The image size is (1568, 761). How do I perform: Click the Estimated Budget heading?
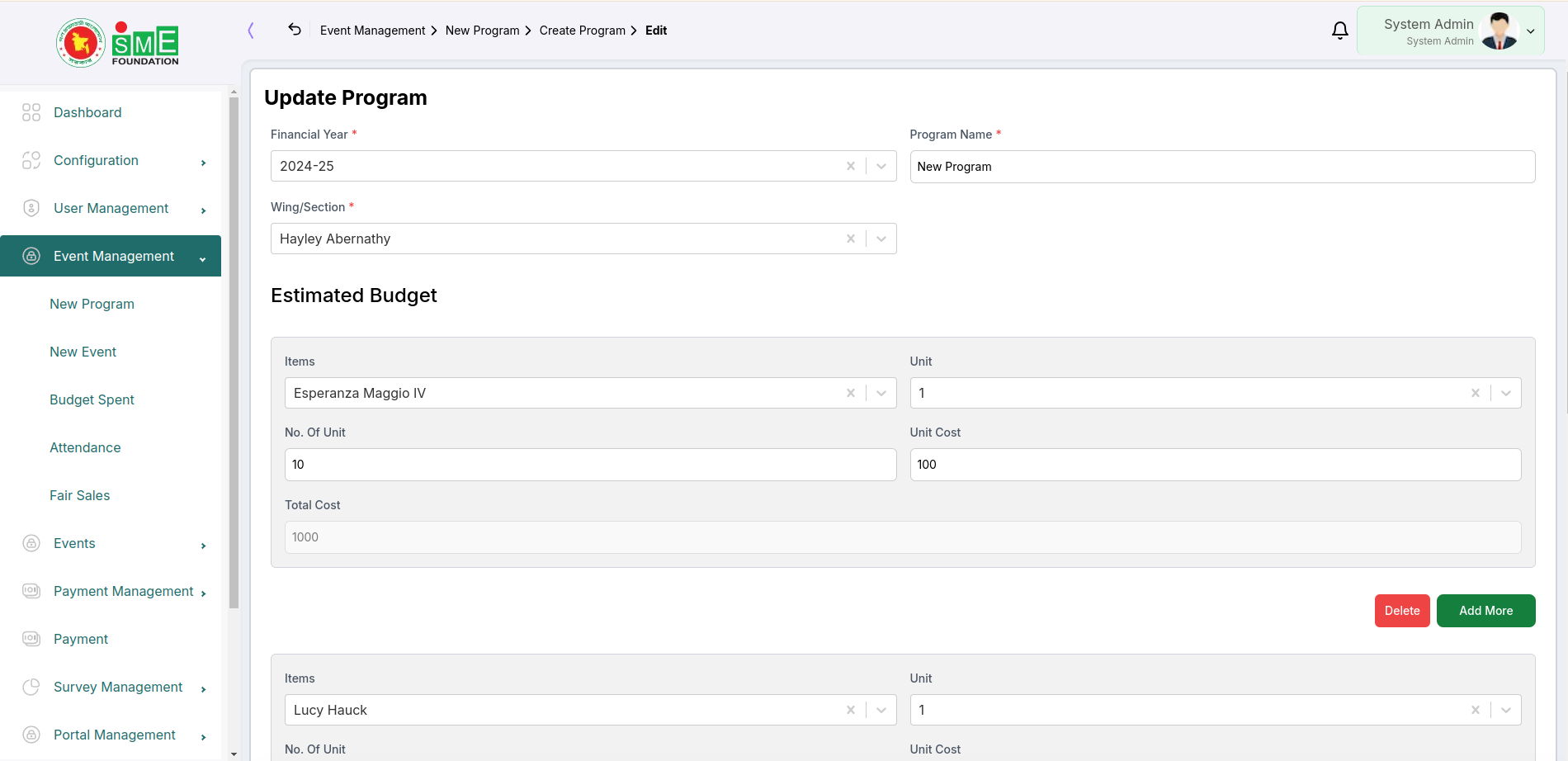point(353,295)
